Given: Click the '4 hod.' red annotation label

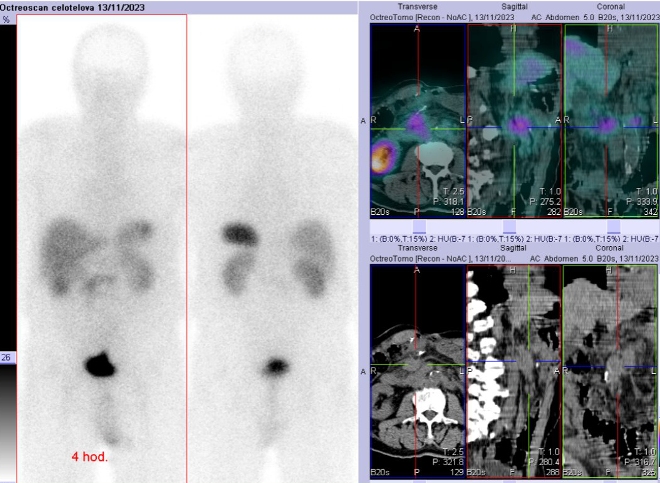Looking at the screenshot, I should (90, 456).
